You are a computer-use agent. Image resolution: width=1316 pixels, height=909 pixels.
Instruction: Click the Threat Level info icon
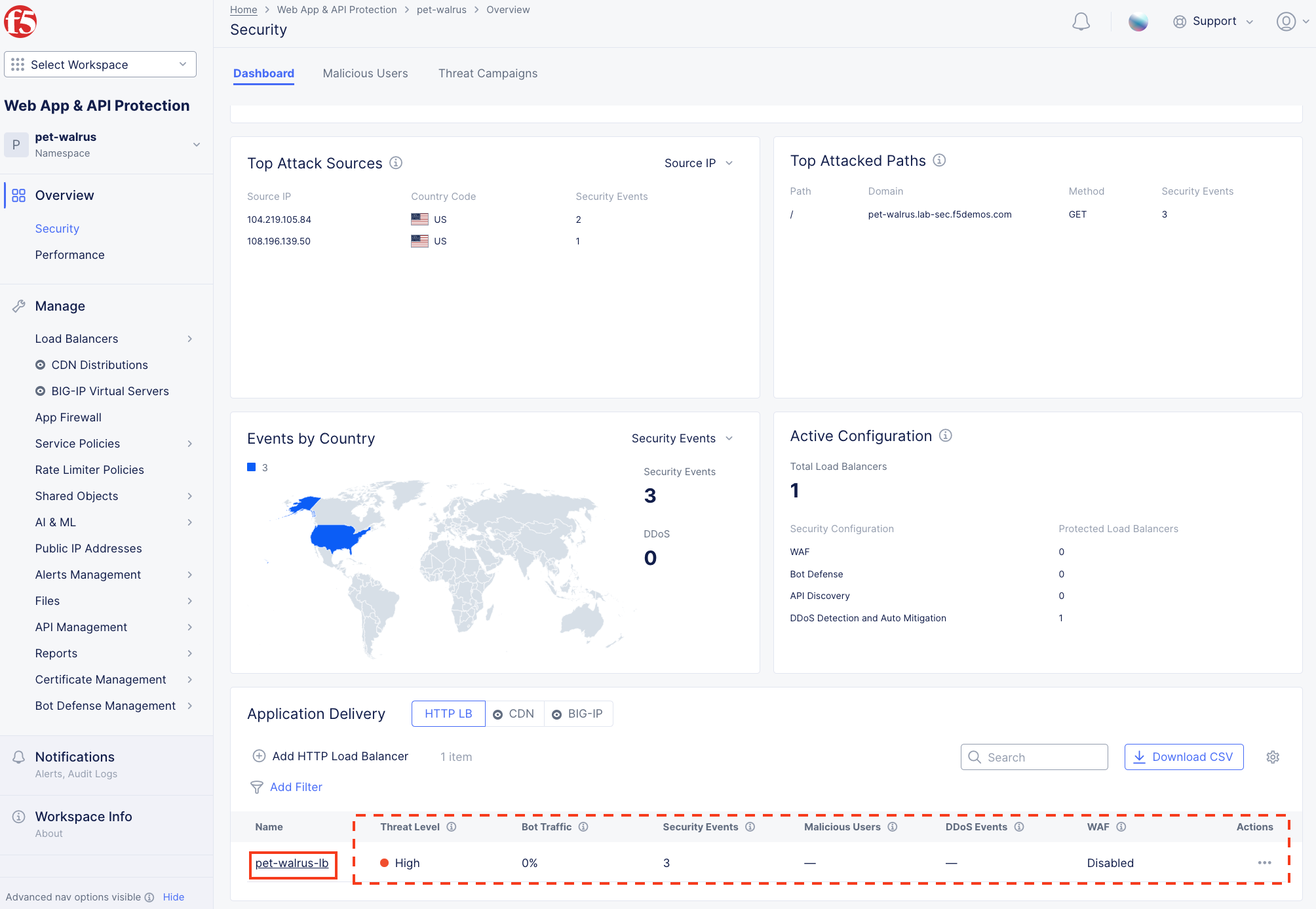pos(452,827)
